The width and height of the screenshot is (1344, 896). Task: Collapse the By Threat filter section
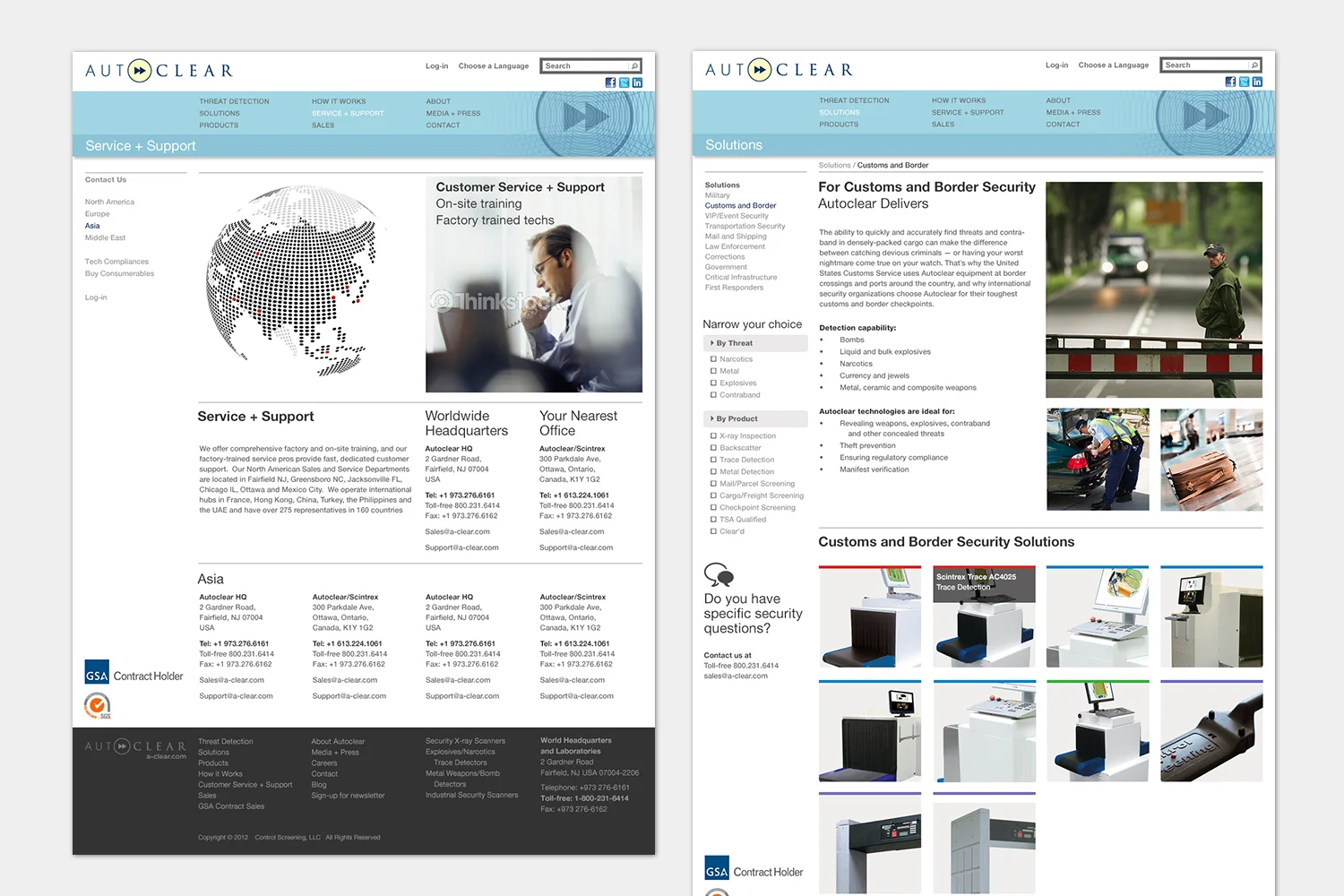point(755,343)
